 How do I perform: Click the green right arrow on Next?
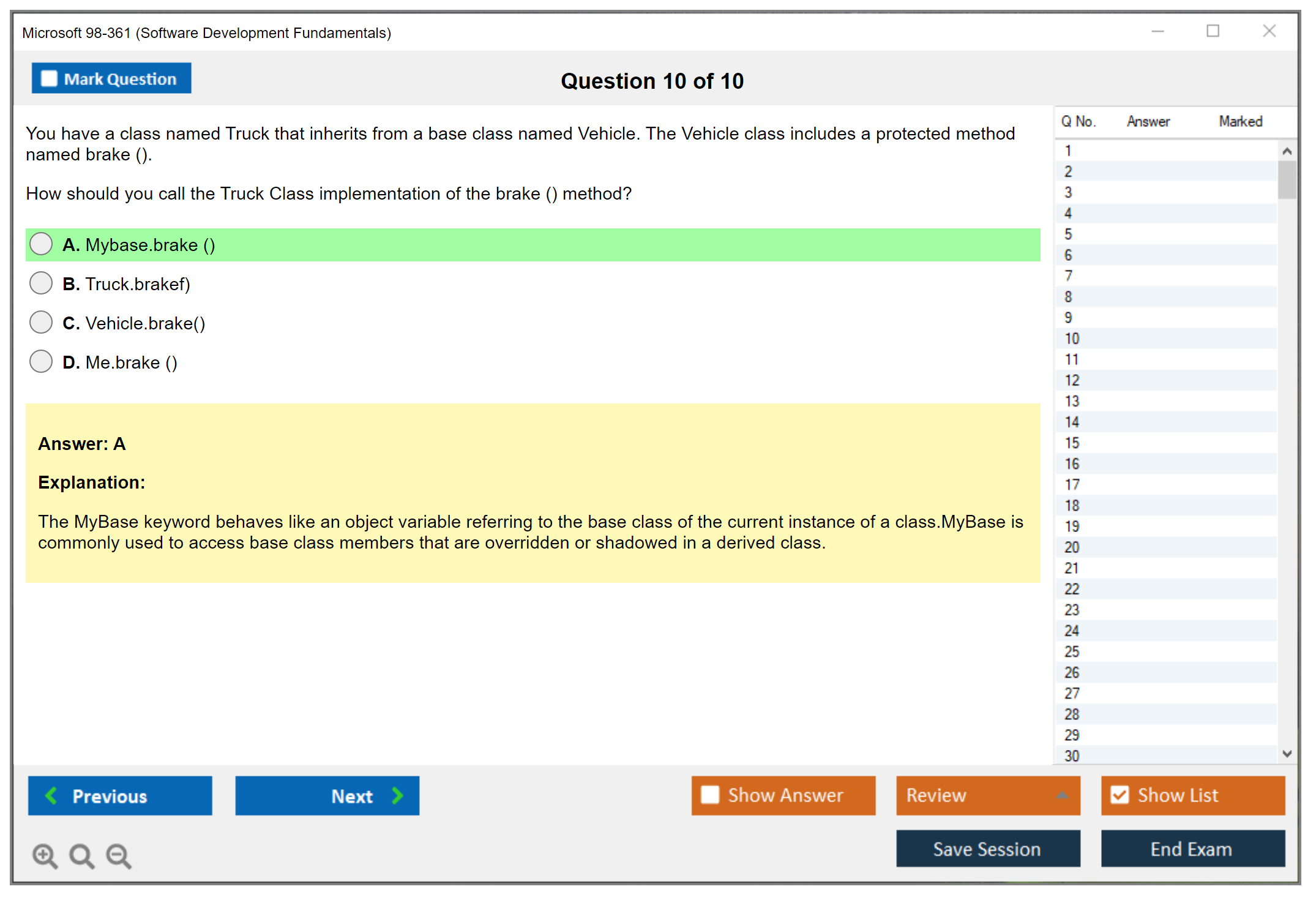[x=397, y=795]
